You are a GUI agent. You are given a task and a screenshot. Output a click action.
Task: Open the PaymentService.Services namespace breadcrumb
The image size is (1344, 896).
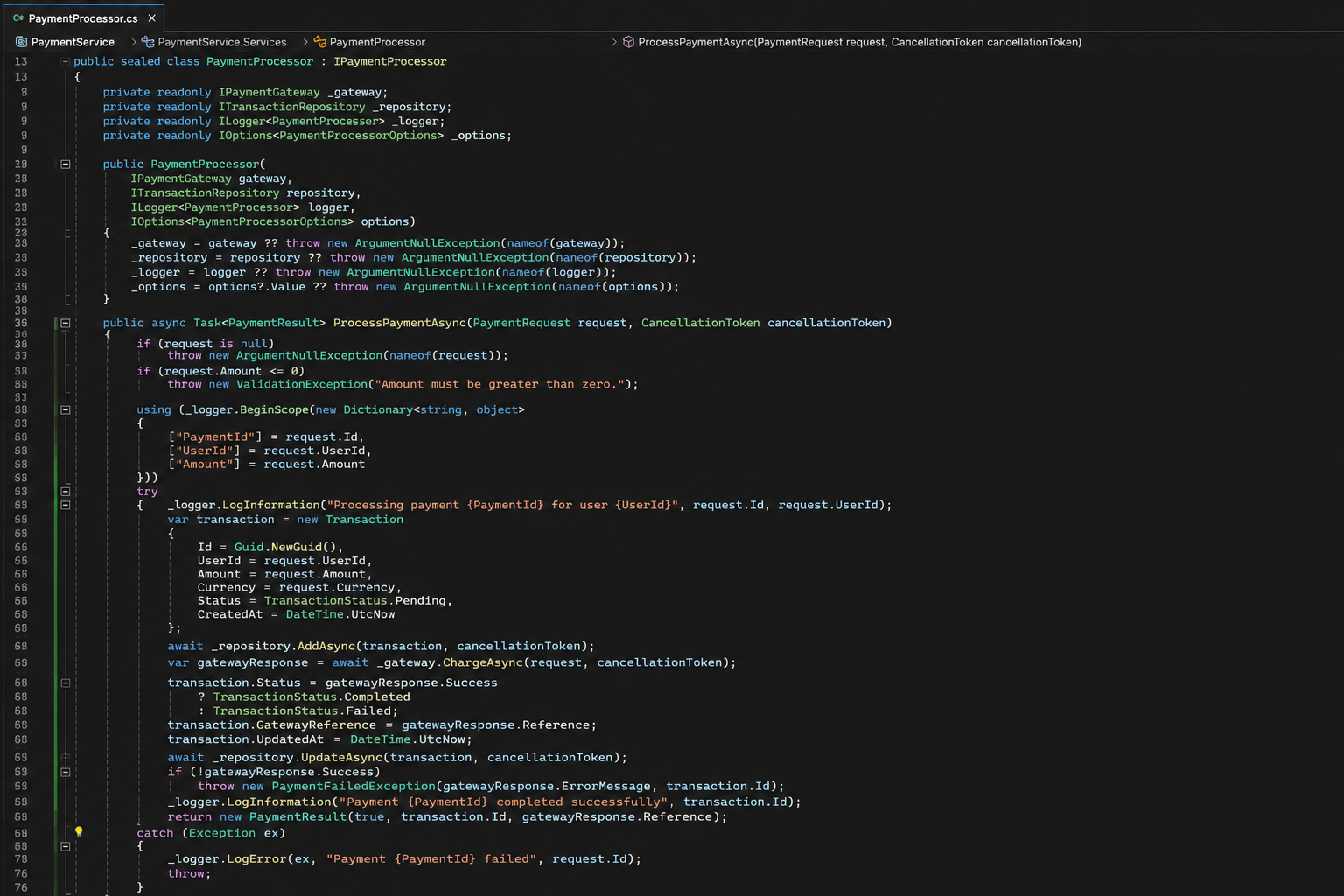tap(214, 42)
